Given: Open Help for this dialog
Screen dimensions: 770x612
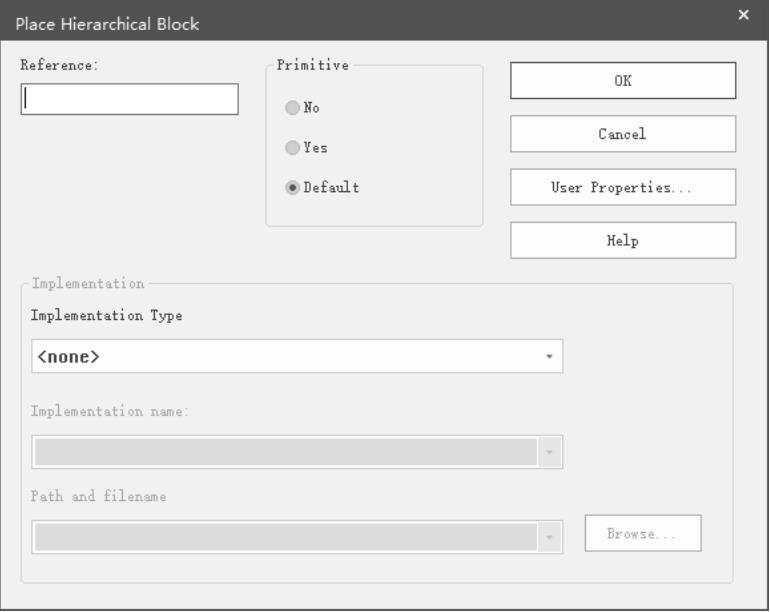Looking at the screenshot, I should click(x=623, y=240).
